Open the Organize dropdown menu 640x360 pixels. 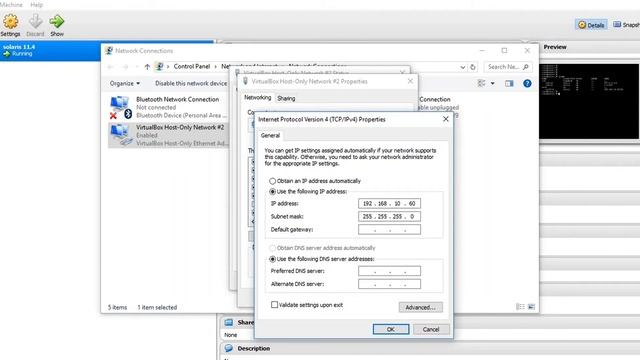pyautogui.click(x=124, y=83)
